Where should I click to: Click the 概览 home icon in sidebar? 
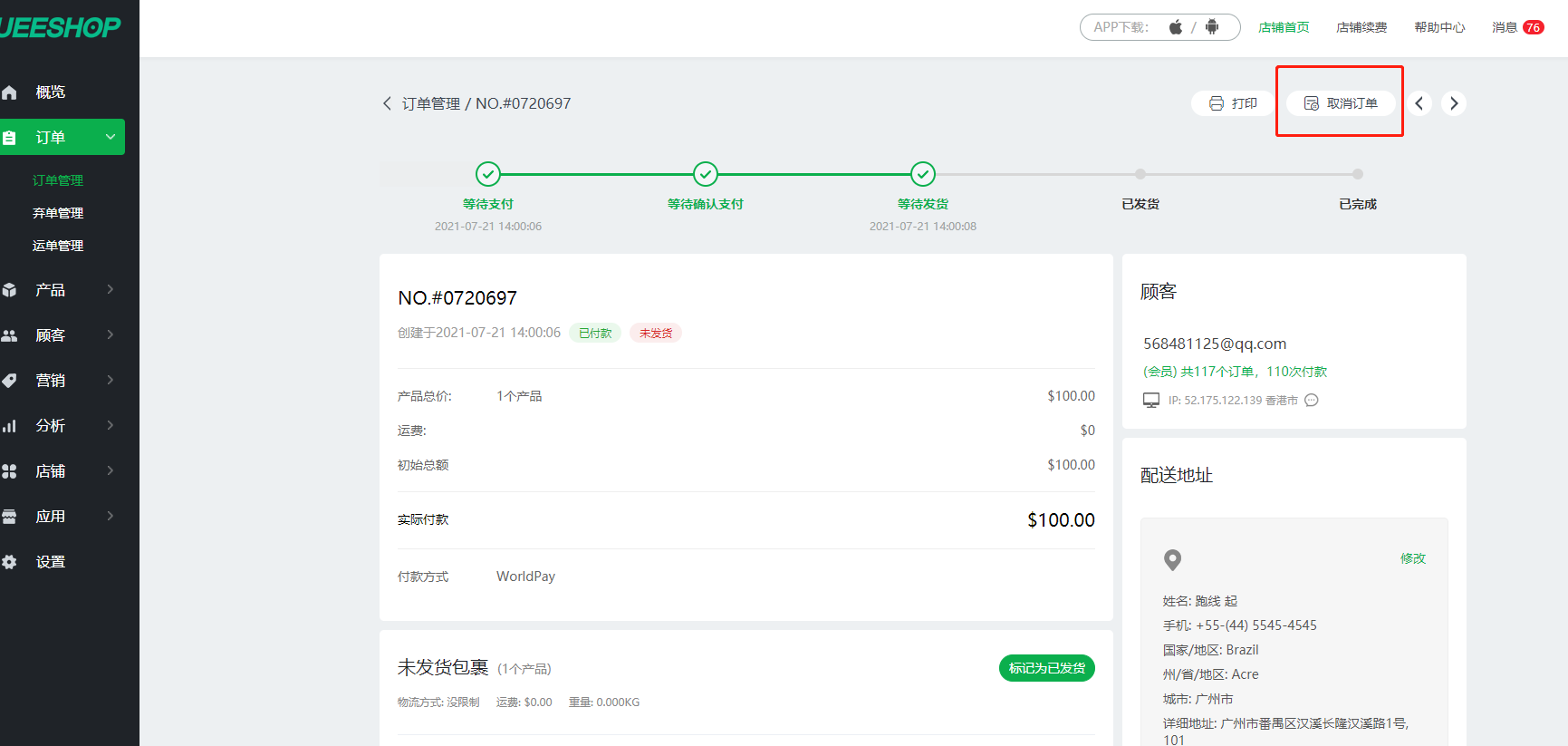pyautogui.click(x=10, y=92)
